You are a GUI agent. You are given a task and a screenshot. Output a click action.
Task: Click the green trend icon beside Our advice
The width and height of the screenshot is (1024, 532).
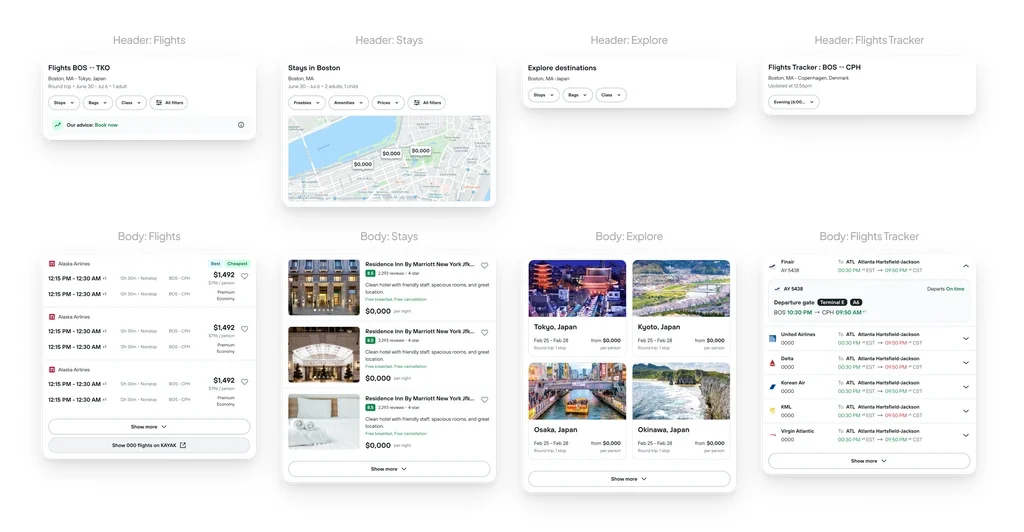[57, 125]
